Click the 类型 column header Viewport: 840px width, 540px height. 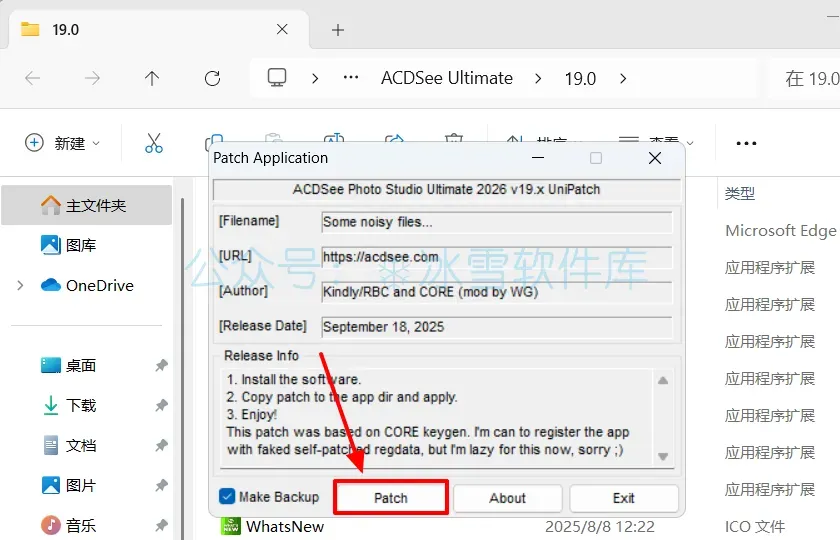[x=740, y=193]
